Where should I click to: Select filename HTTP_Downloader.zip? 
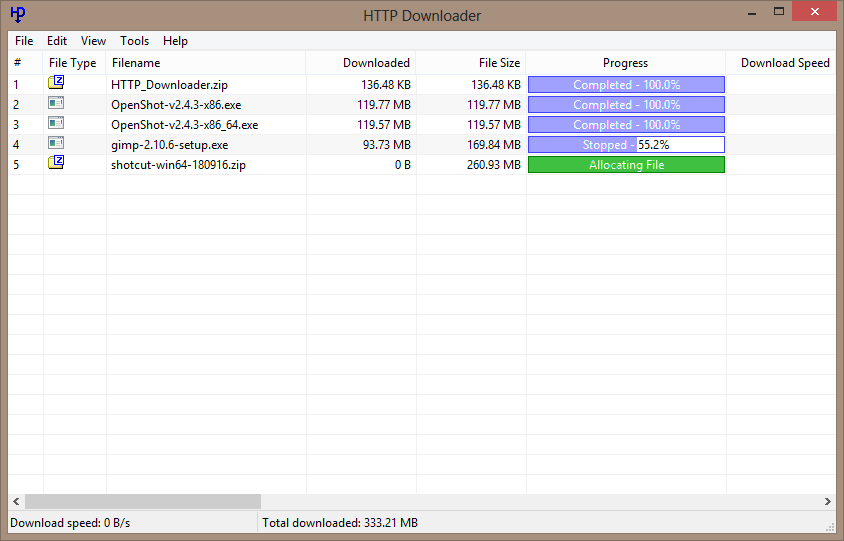click(x=170, y=85)
